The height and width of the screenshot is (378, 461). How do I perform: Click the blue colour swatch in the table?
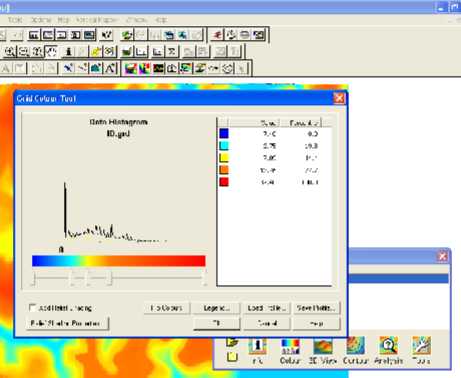(224, 133)
